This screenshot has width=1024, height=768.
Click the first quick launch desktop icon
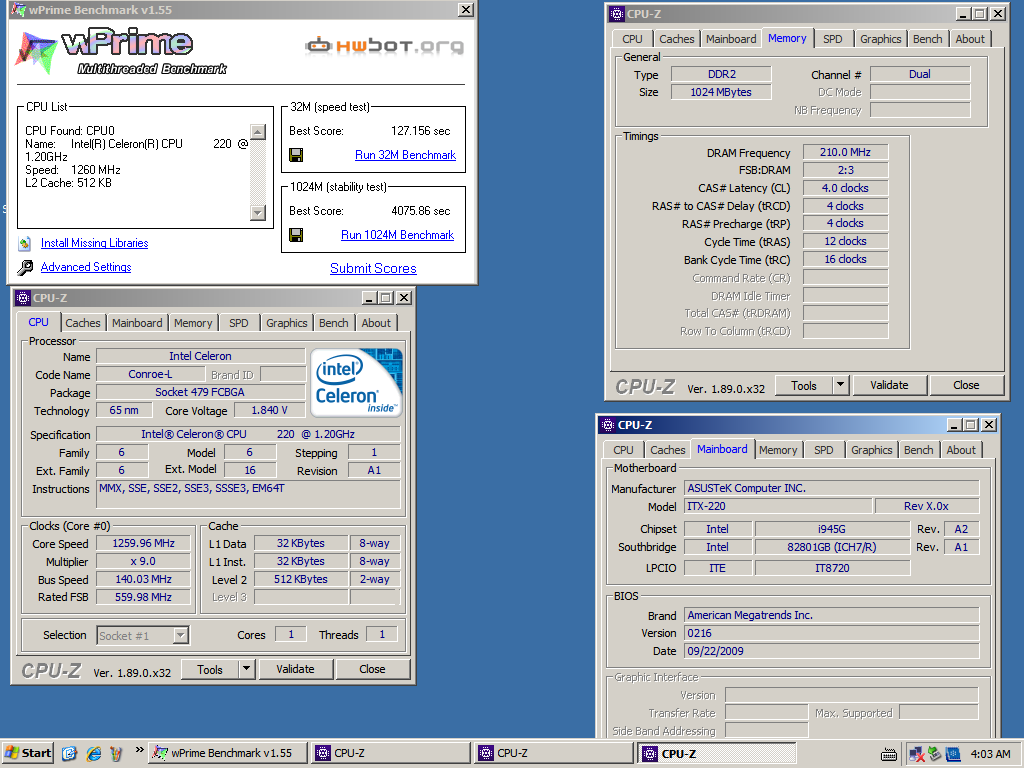point(69,754)
